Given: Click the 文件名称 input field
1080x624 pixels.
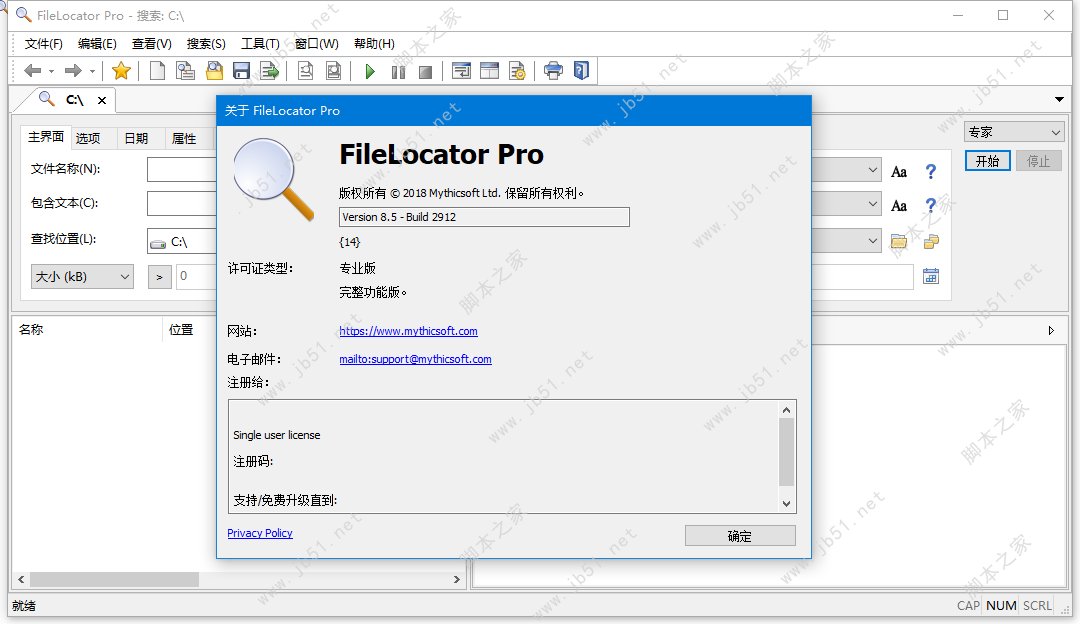Looking at the screenshot, I should tap(182, 170).
